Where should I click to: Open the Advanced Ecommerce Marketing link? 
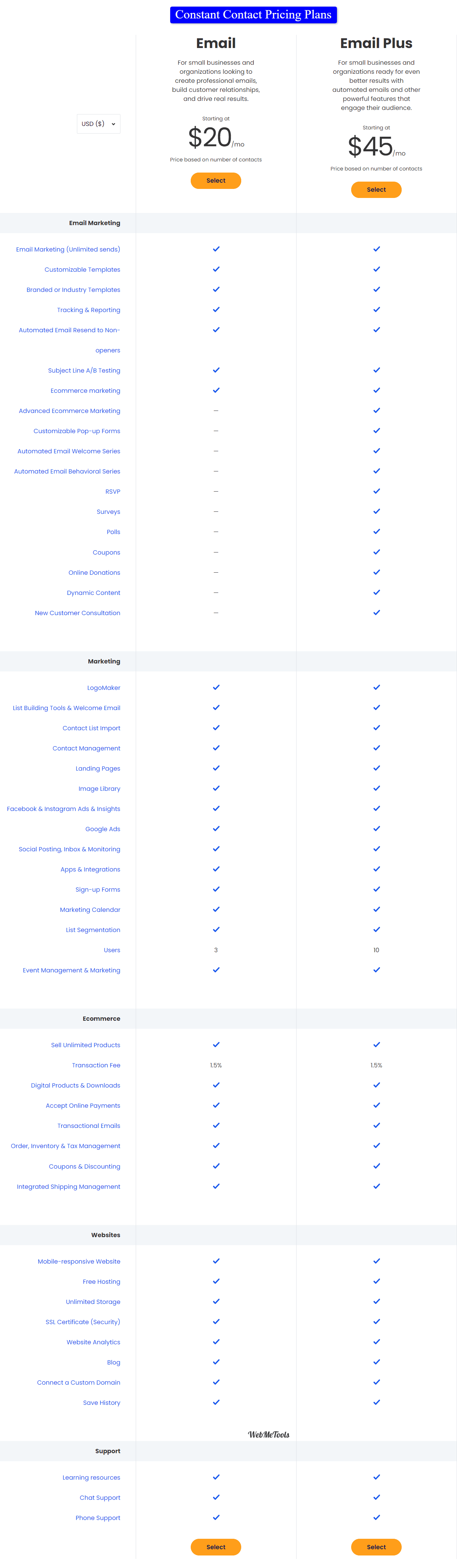coord(70,411)
